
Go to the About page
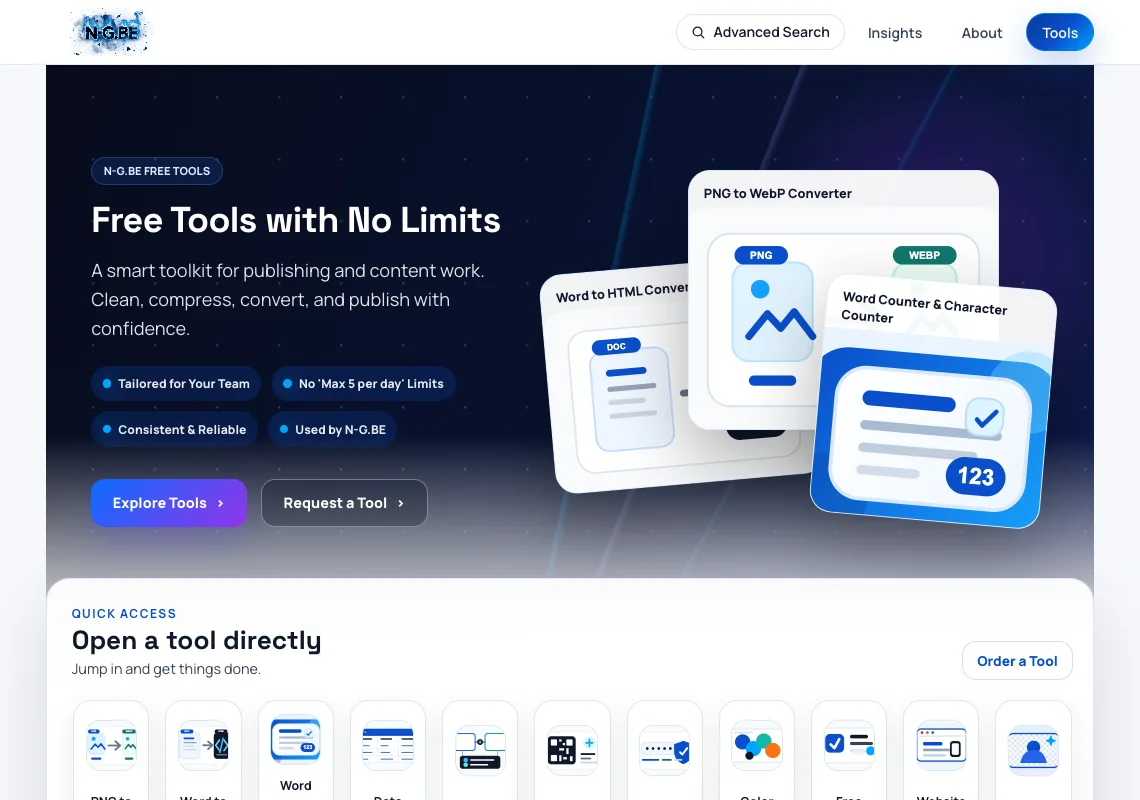[982, 33]
